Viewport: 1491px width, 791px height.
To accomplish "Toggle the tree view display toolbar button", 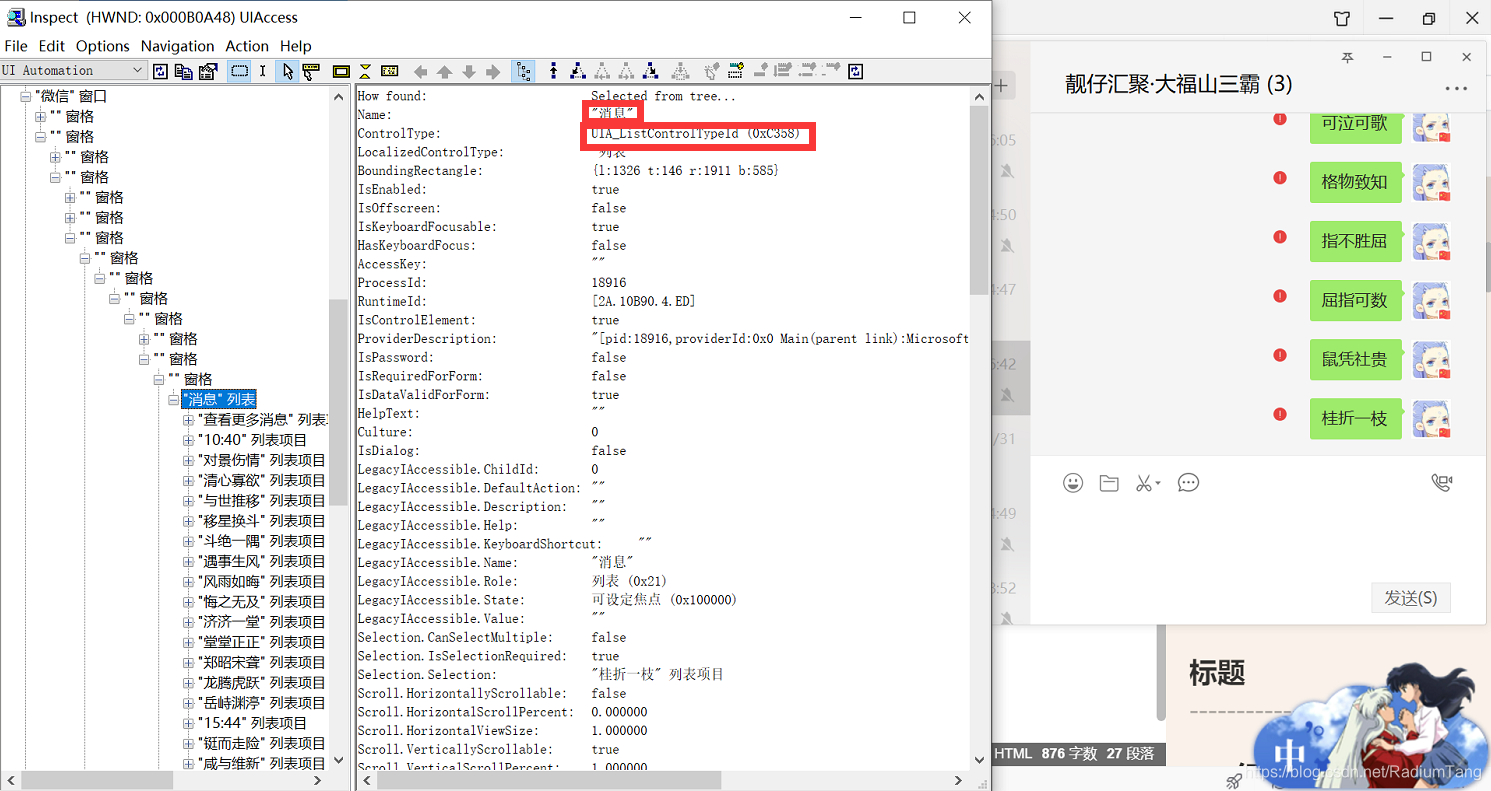I will tap(523, 71).
